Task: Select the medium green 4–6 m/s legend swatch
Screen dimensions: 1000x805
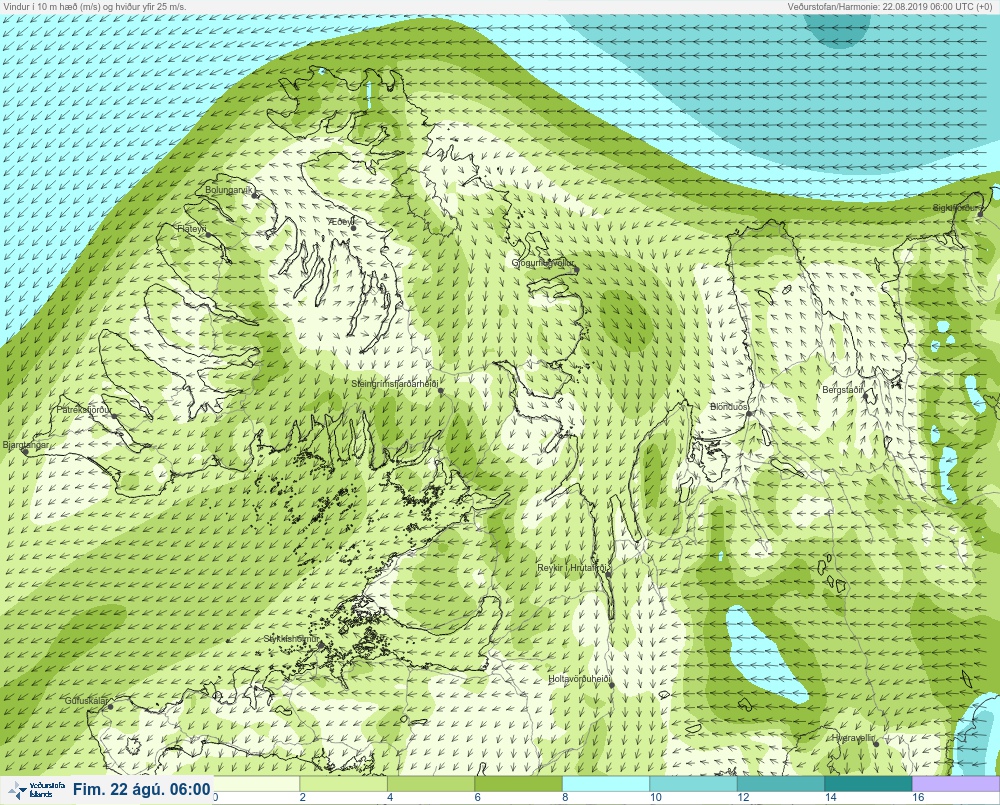Action: 430,783
